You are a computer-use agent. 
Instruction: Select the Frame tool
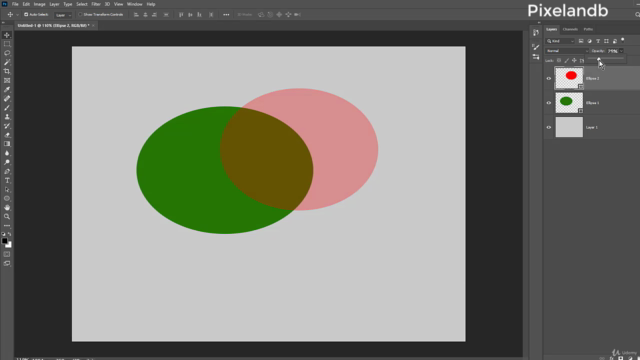(7, 80)
